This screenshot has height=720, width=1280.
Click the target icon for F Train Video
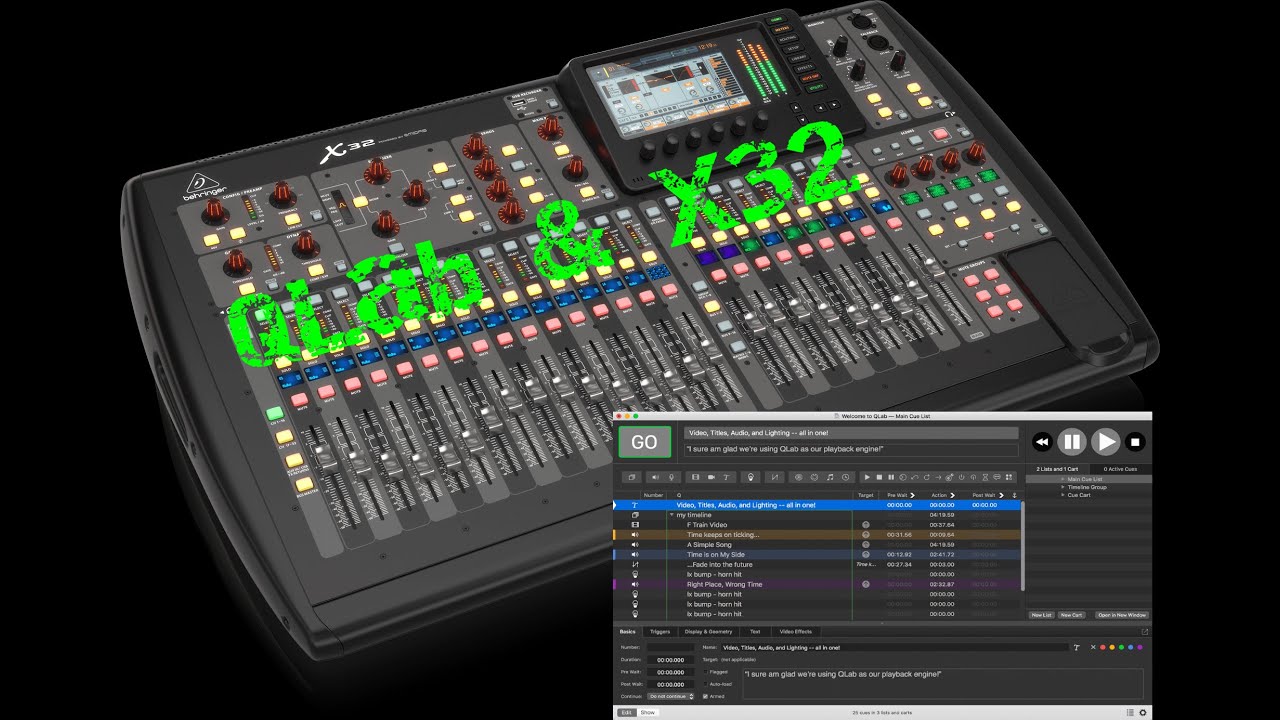coord(865,524)
